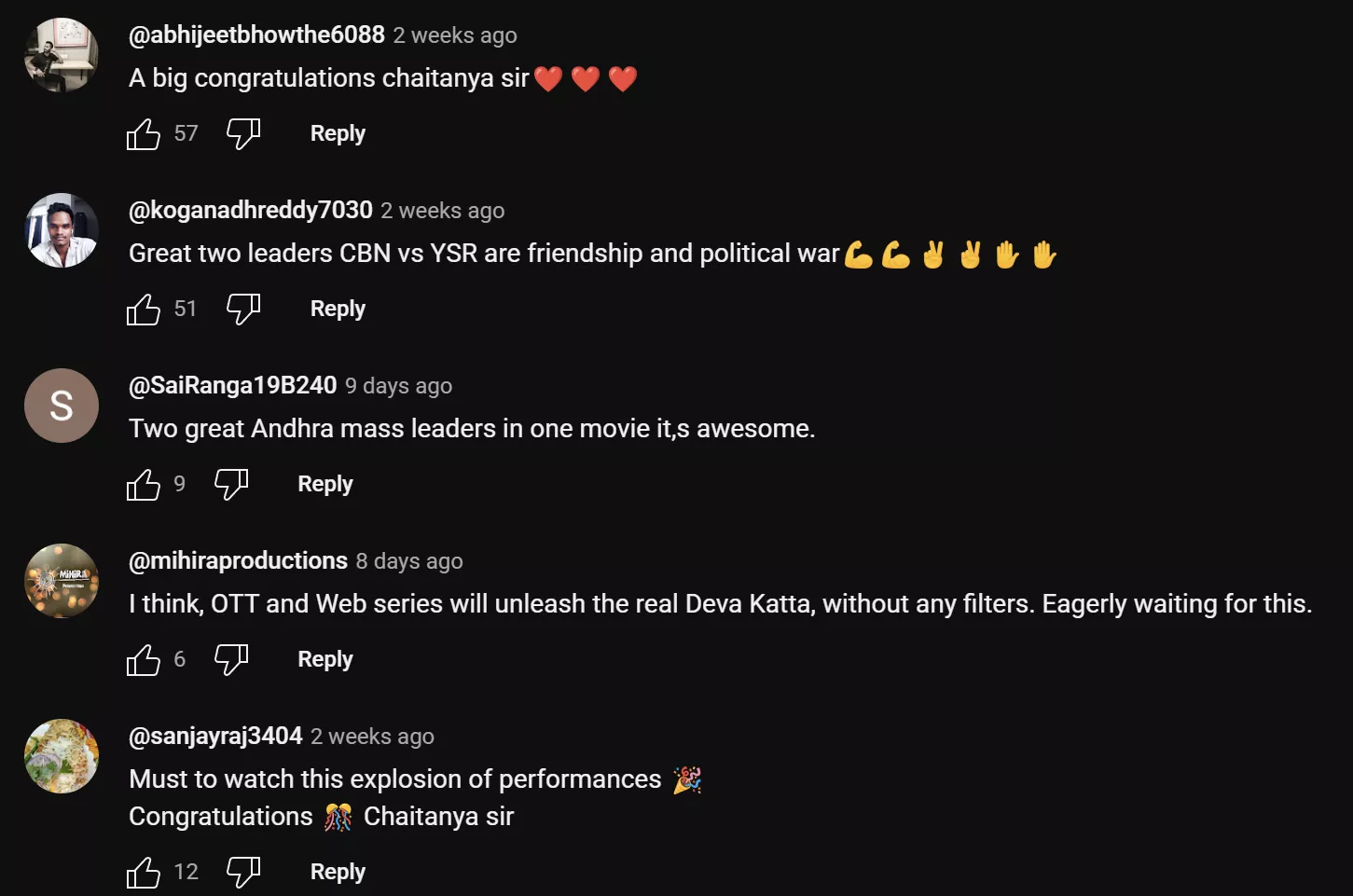Dislike @sanjayraj3404's congratulations comment
The height and width of the screenshot is (896, 1353).
click(x=242, y=872)
